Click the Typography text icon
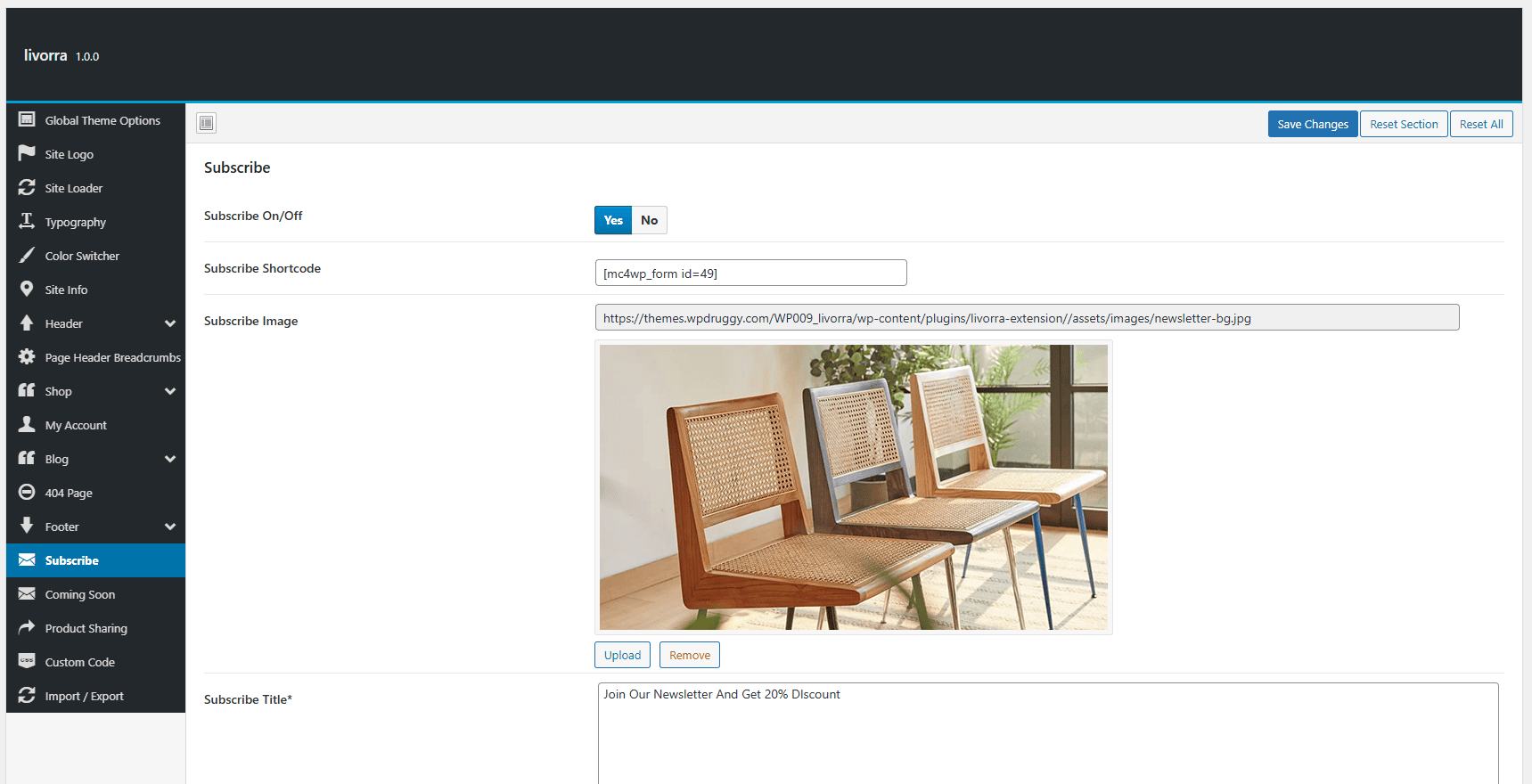 (x=27, y=221)
